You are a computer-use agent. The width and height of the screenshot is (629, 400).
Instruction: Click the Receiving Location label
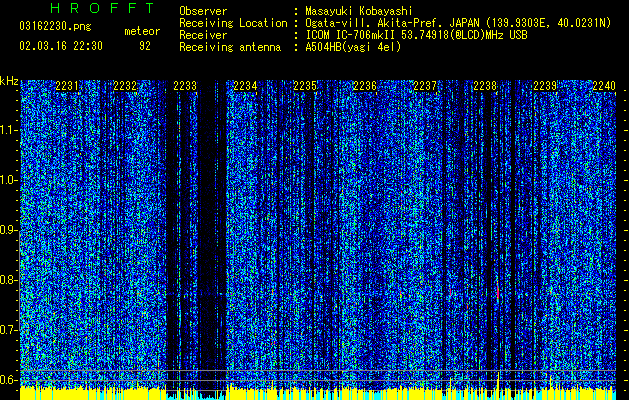(233, 23)
